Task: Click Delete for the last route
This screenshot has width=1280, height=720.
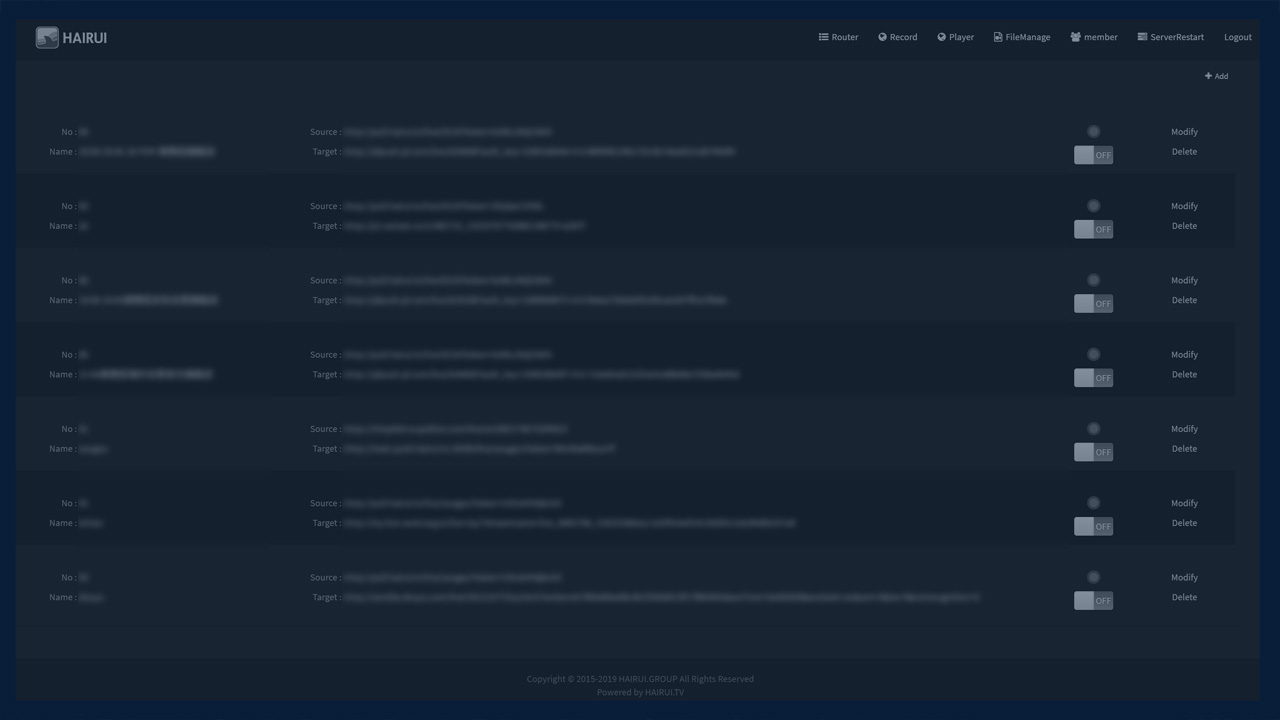Action: (1184, 597)
